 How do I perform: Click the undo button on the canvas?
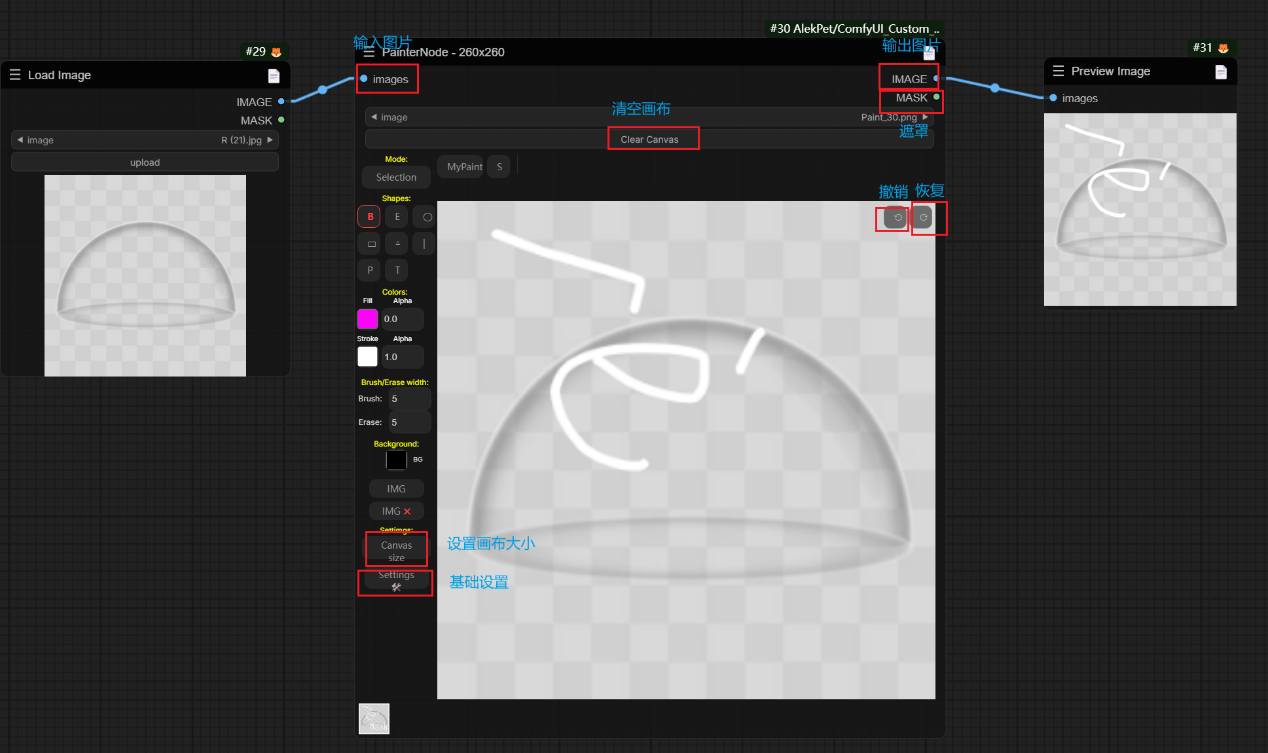click(x=896, y=218)
